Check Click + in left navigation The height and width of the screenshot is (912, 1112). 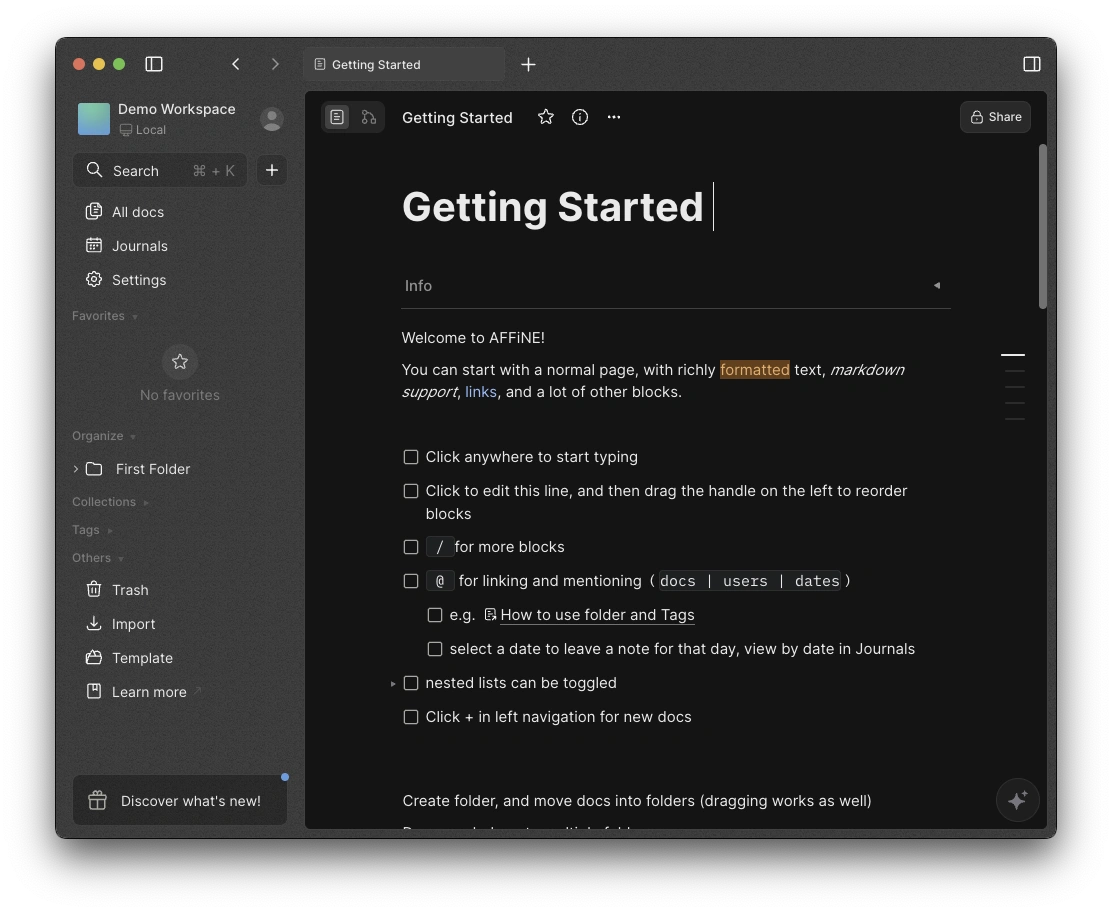click(x=411, y=717)
